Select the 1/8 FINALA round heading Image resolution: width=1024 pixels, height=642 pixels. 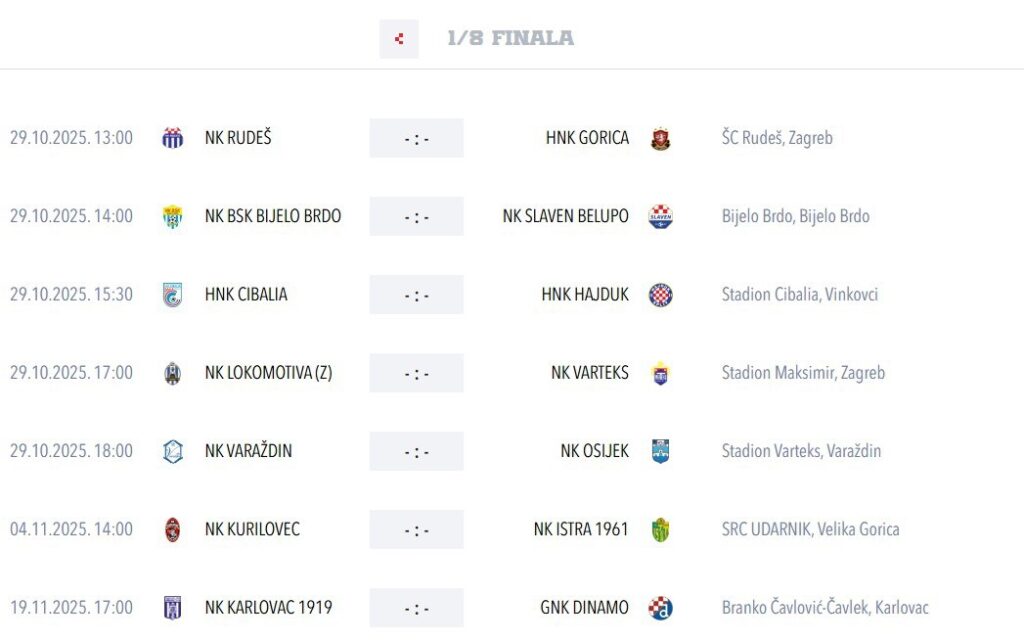pyautogui.click(x=510, y=39)
